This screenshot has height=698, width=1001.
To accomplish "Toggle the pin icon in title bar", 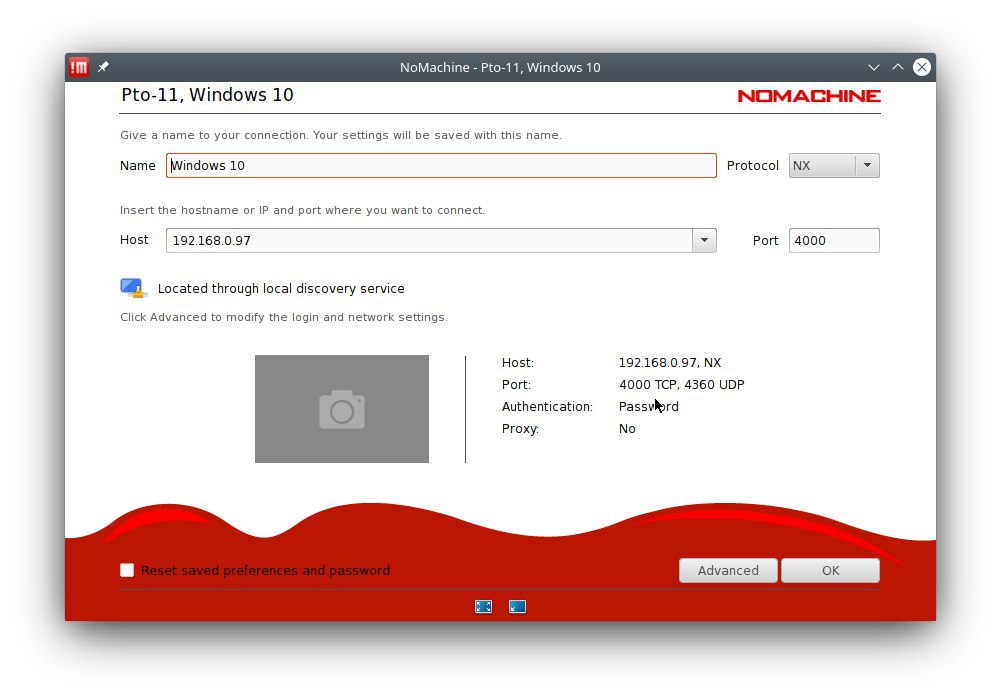I will click(103, 66).
